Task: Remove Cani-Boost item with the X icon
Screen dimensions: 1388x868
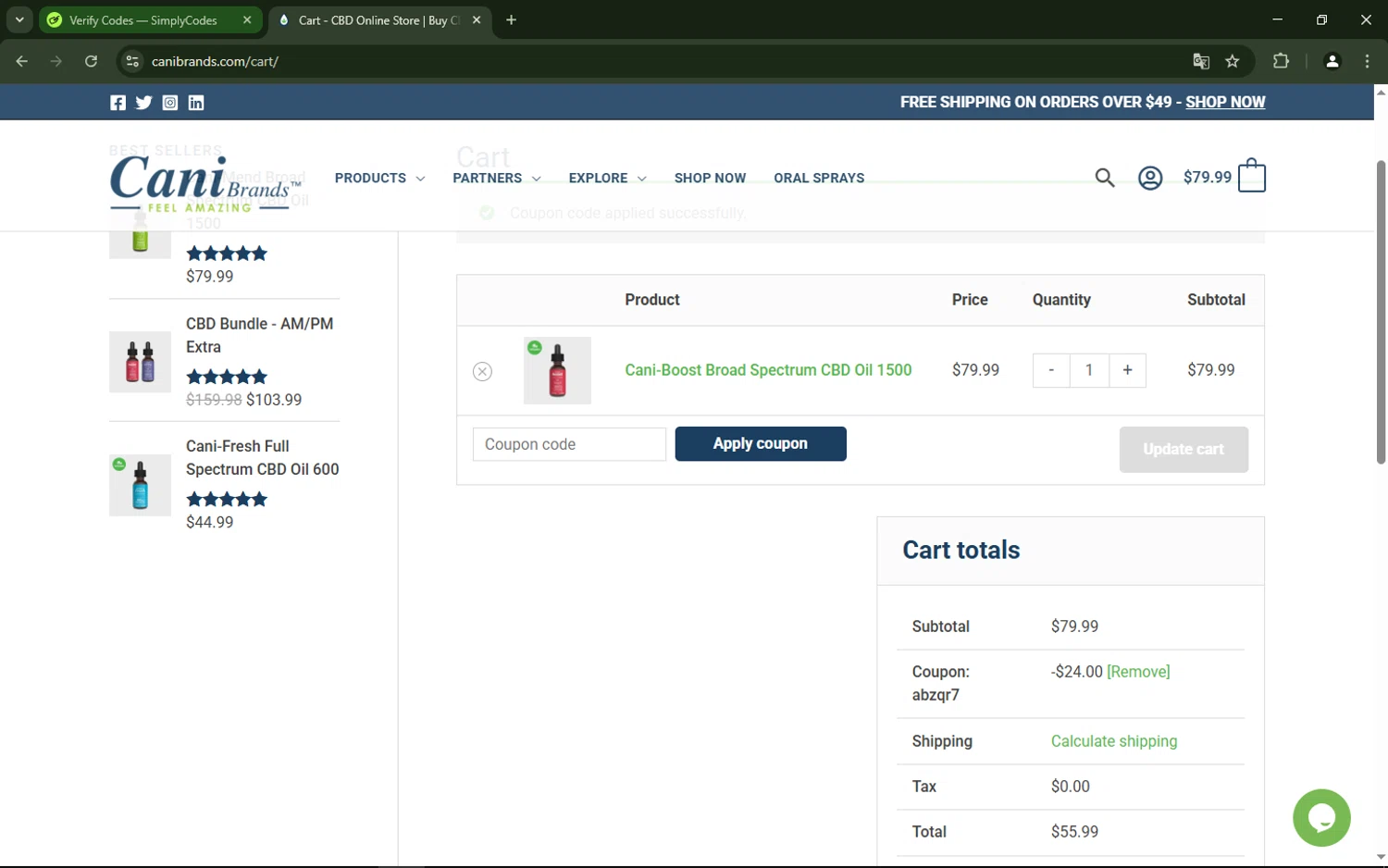Action: 482,371
